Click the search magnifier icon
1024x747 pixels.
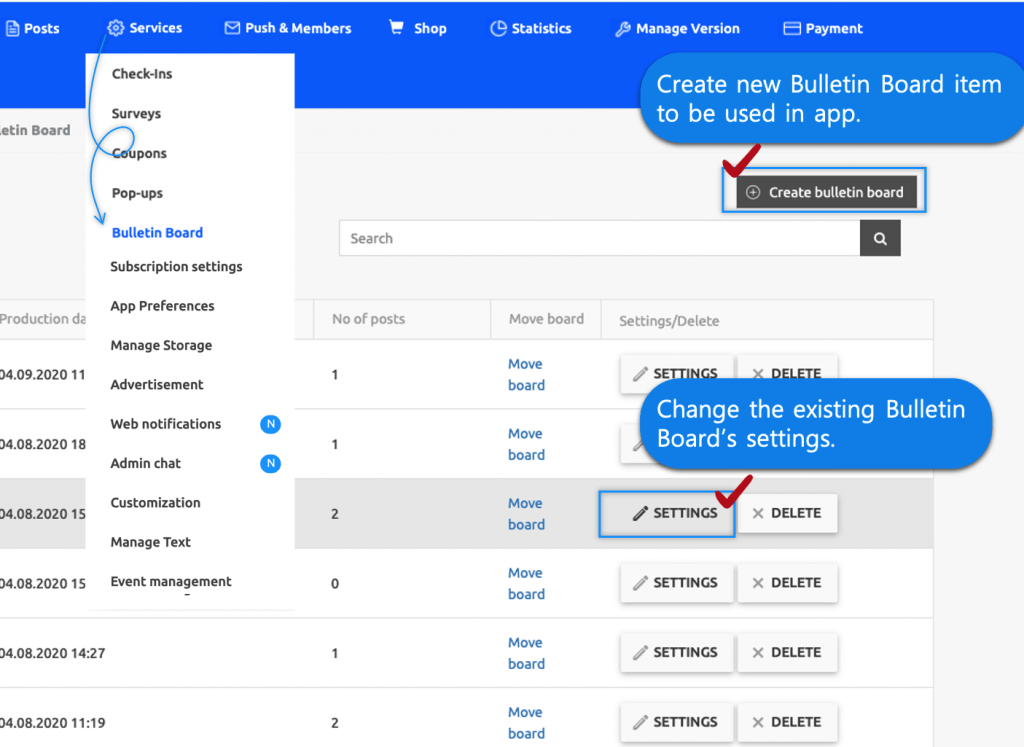tap(879, 238)
